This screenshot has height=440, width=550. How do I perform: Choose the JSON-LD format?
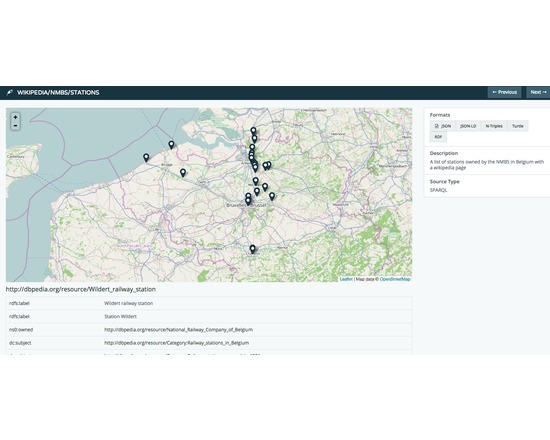(x=468, y=126)
